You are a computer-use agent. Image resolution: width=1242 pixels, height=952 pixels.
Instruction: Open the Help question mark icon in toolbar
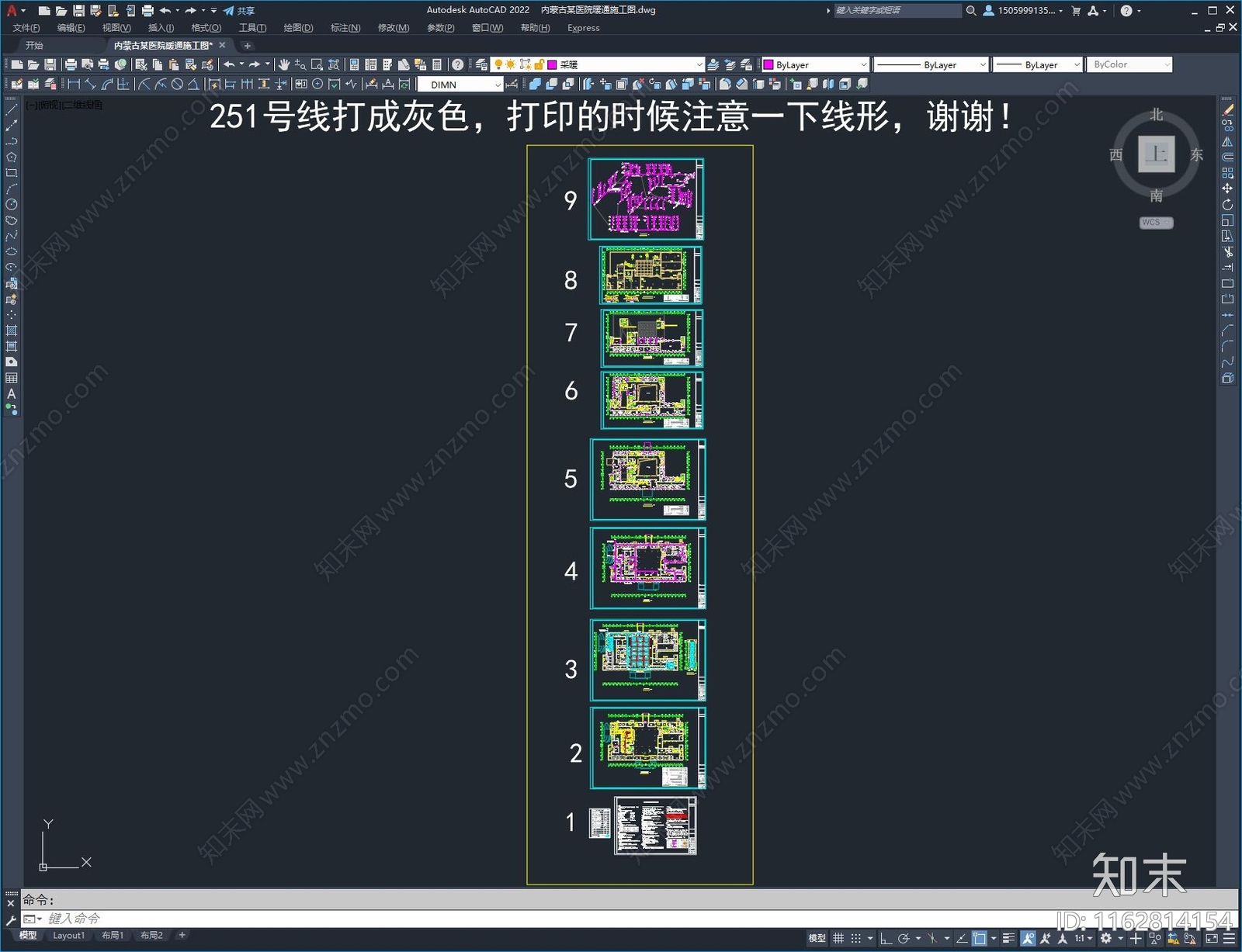458,64
